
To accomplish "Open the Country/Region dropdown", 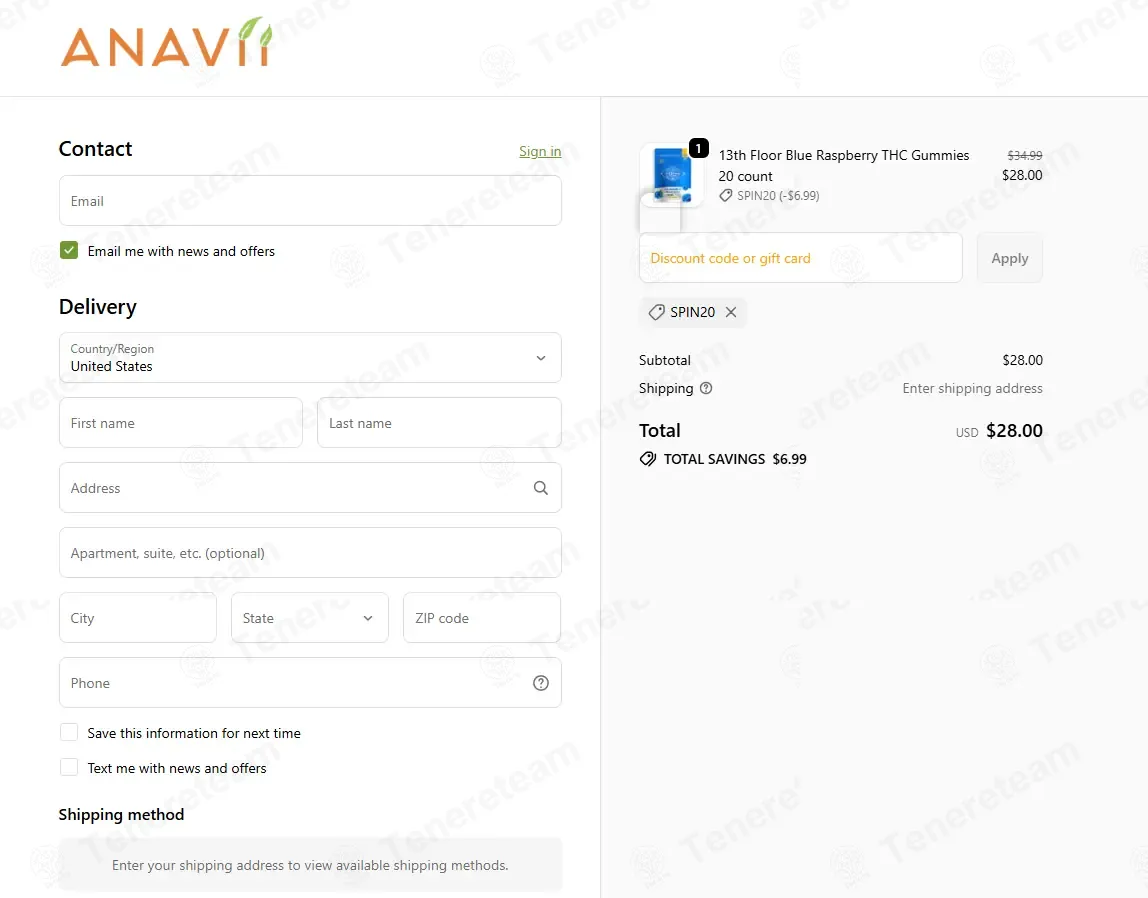I will point(310,358).
